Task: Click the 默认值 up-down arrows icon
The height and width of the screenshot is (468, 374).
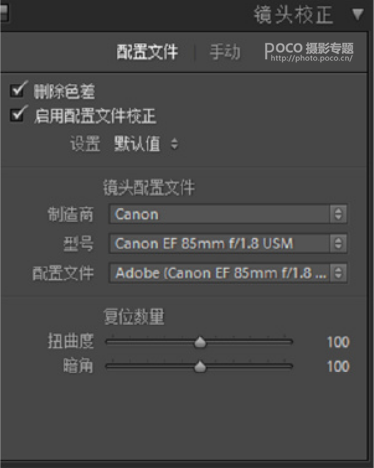Action: pos(174,144)
